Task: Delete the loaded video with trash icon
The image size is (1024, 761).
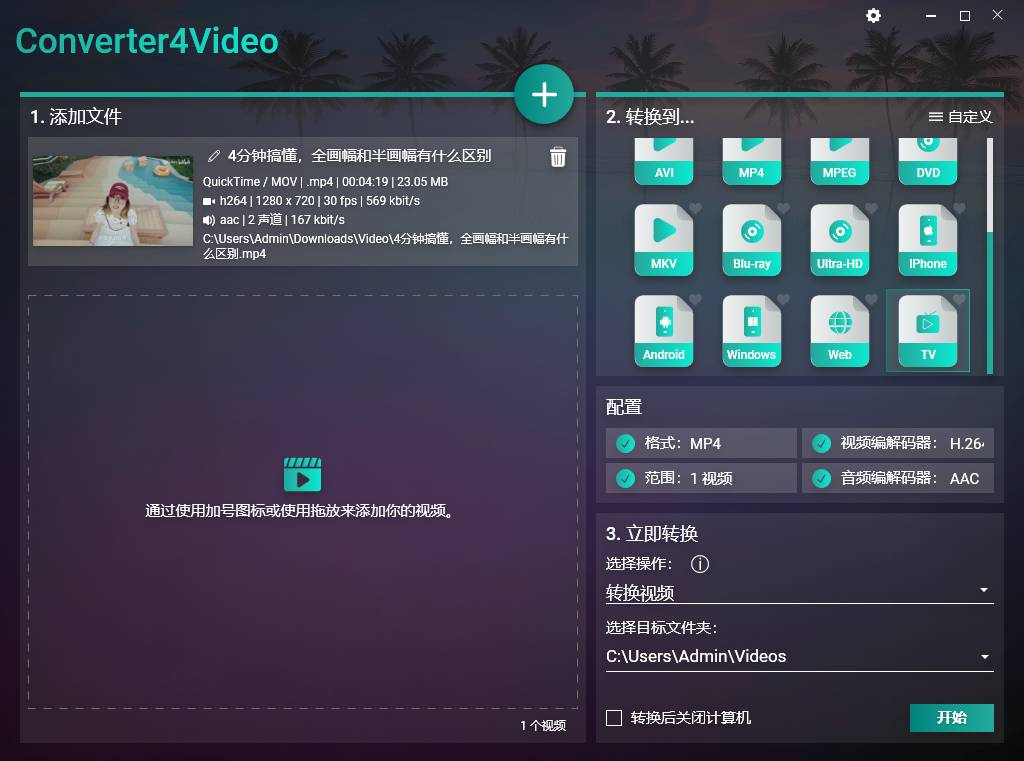Action: tap(558, 157)
